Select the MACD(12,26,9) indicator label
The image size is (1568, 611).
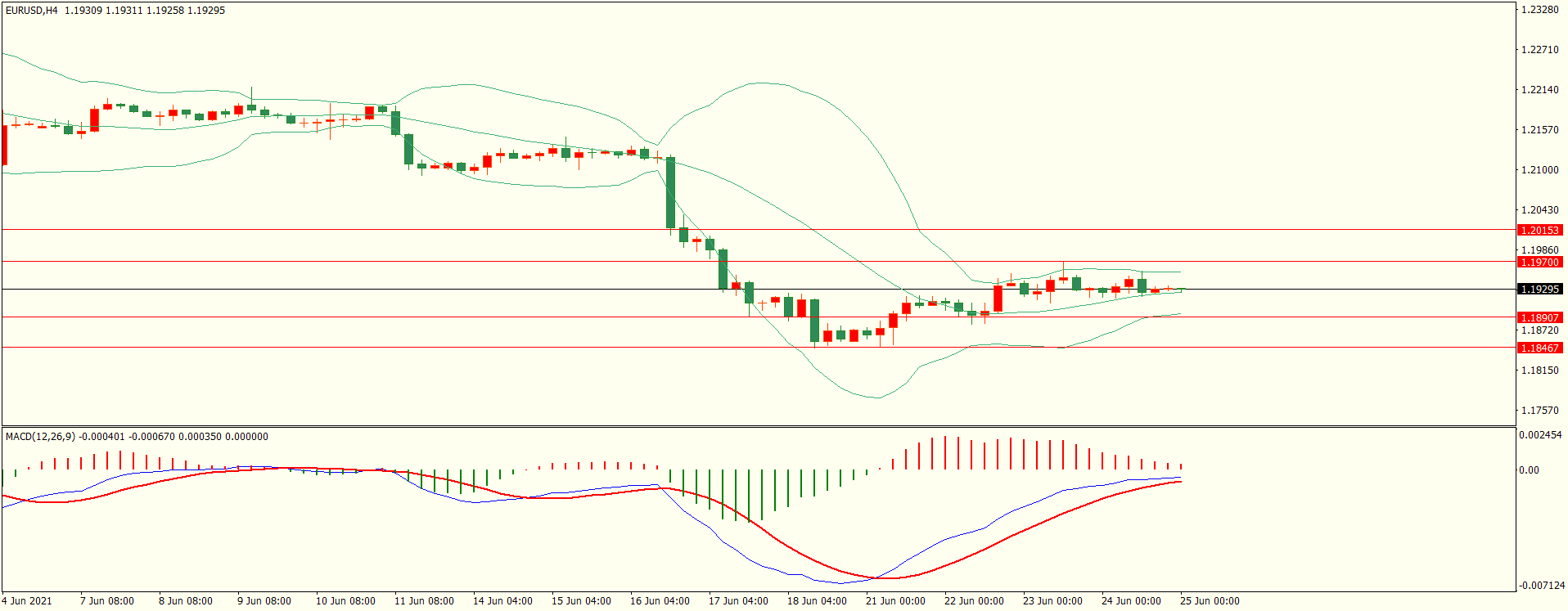pos(40,437)
